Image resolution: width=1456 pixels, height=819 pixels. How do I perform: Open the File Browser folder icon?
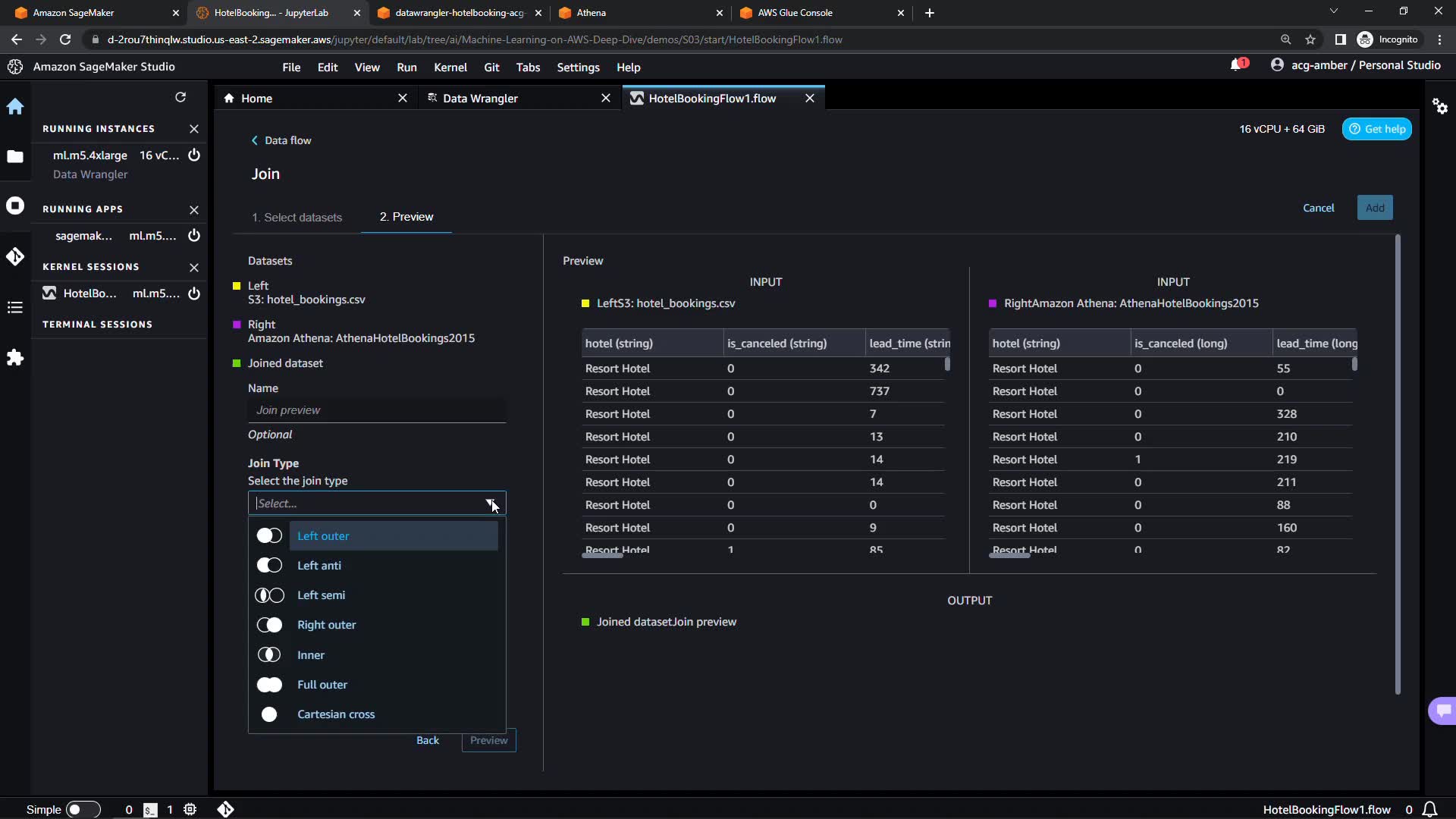15,157
